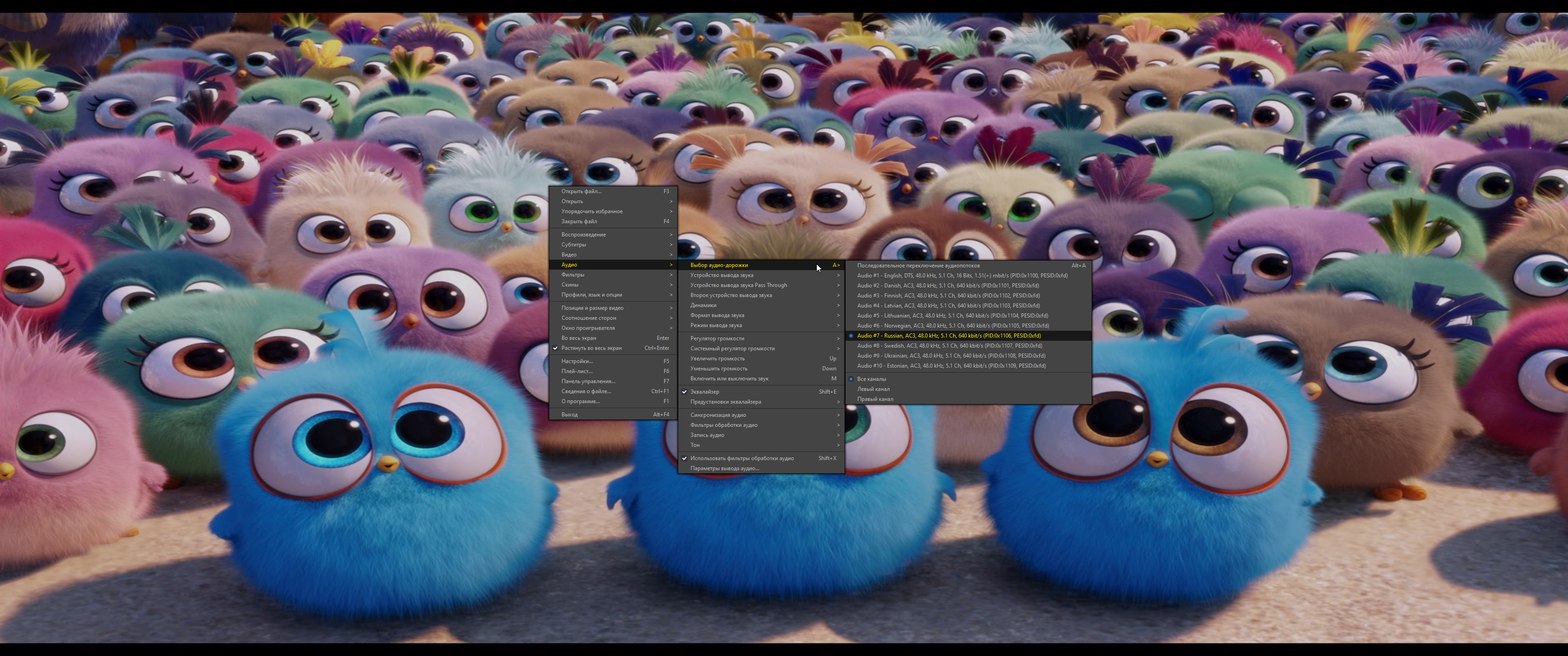
Task: Select Audio #1 English DTS track
Action: (x=969, y=275)
